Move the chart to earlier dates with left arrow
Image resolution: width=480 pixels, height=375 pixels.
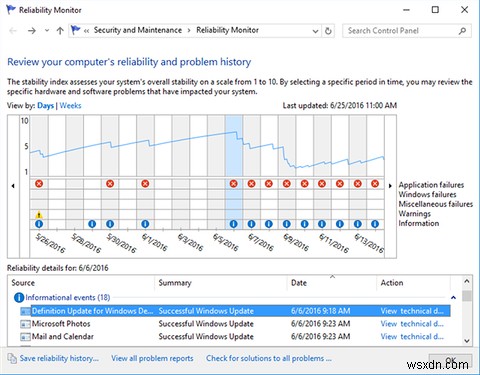pos(13,186)
